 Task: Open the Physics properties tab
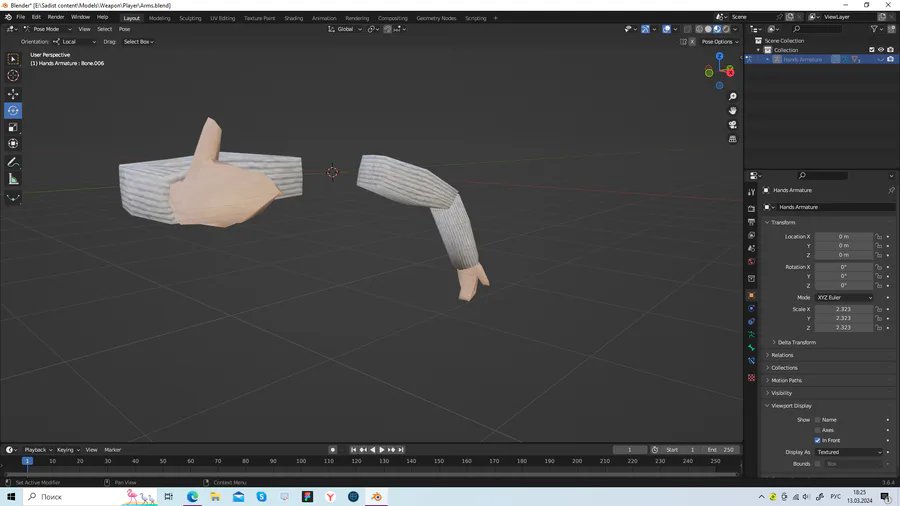click(751, 309)
